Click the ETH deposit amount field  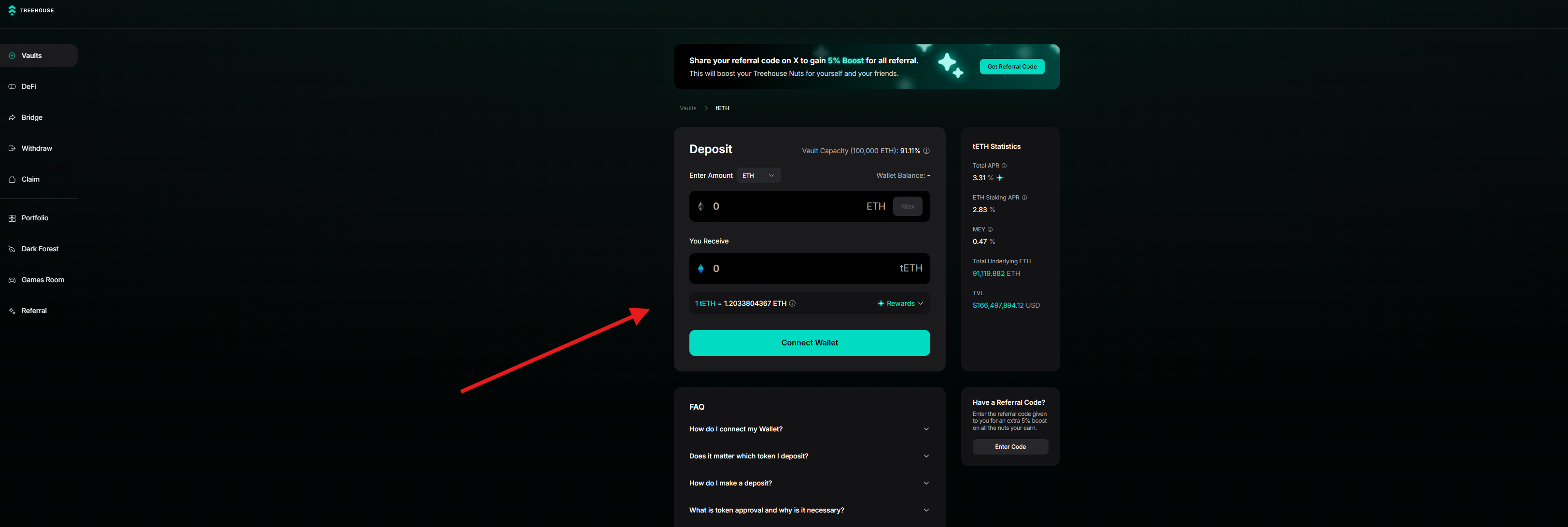tap(809, 207)
